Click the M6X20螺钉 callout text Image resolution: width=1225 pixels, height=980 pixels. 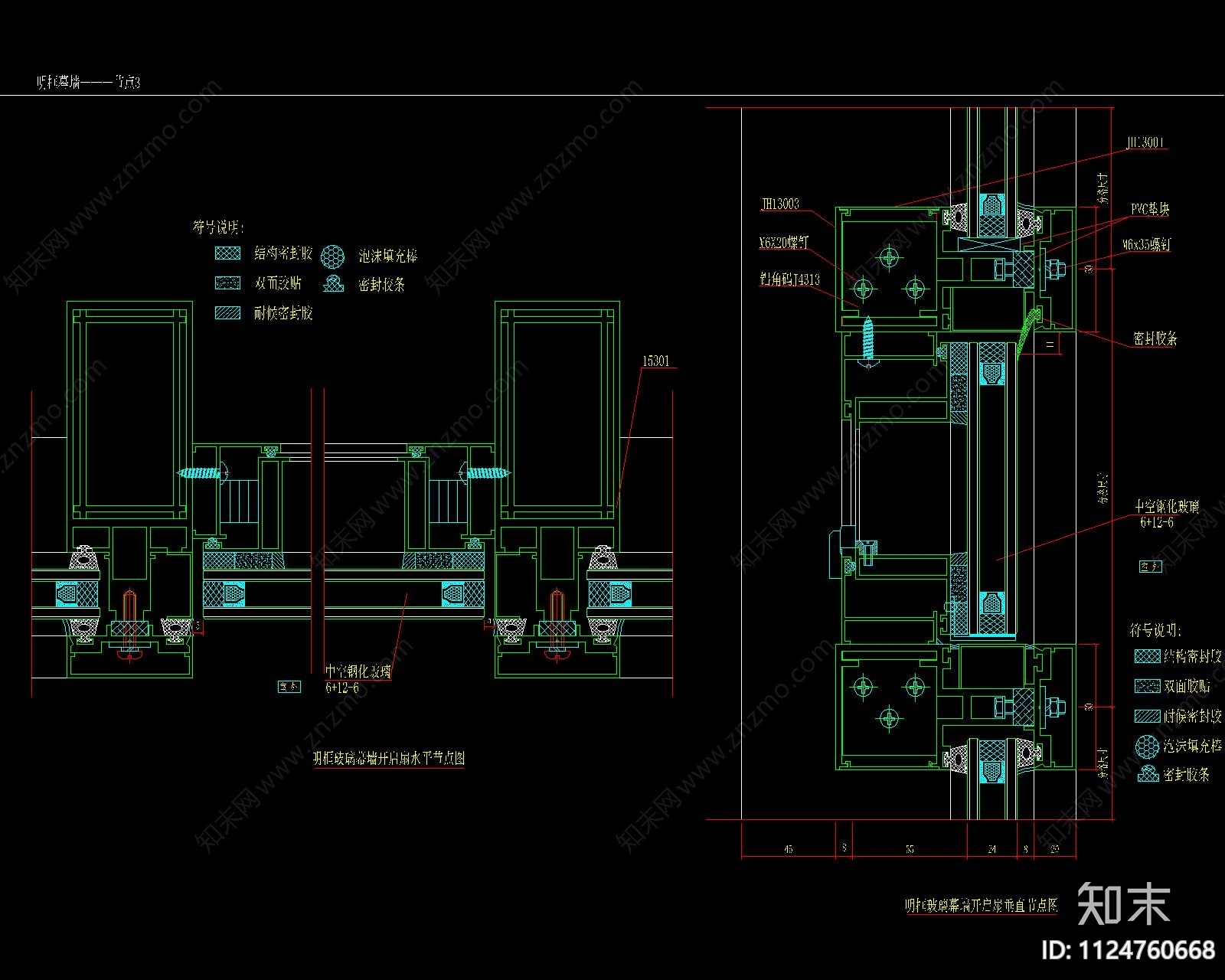(x=783, y=243)
